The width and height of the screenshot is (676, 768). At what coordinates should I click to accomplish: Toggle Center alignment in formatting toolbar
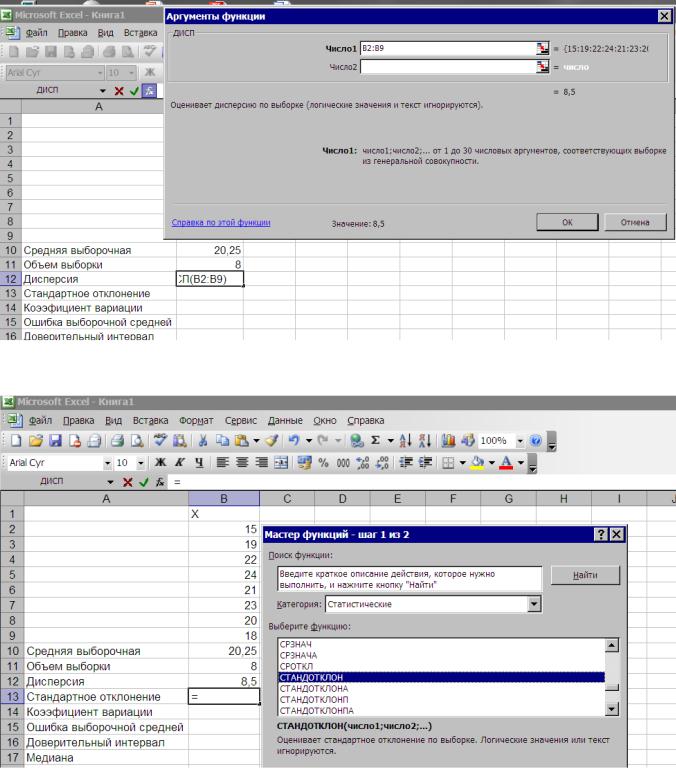[242, 462]
